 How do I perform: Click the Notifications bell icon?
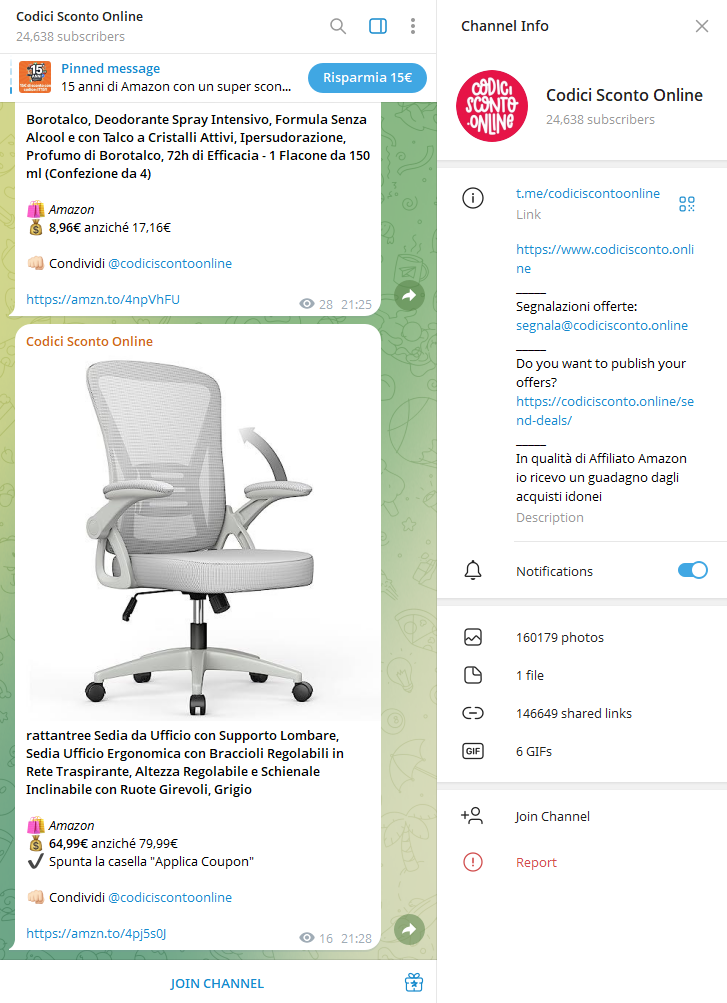[473, 570]
